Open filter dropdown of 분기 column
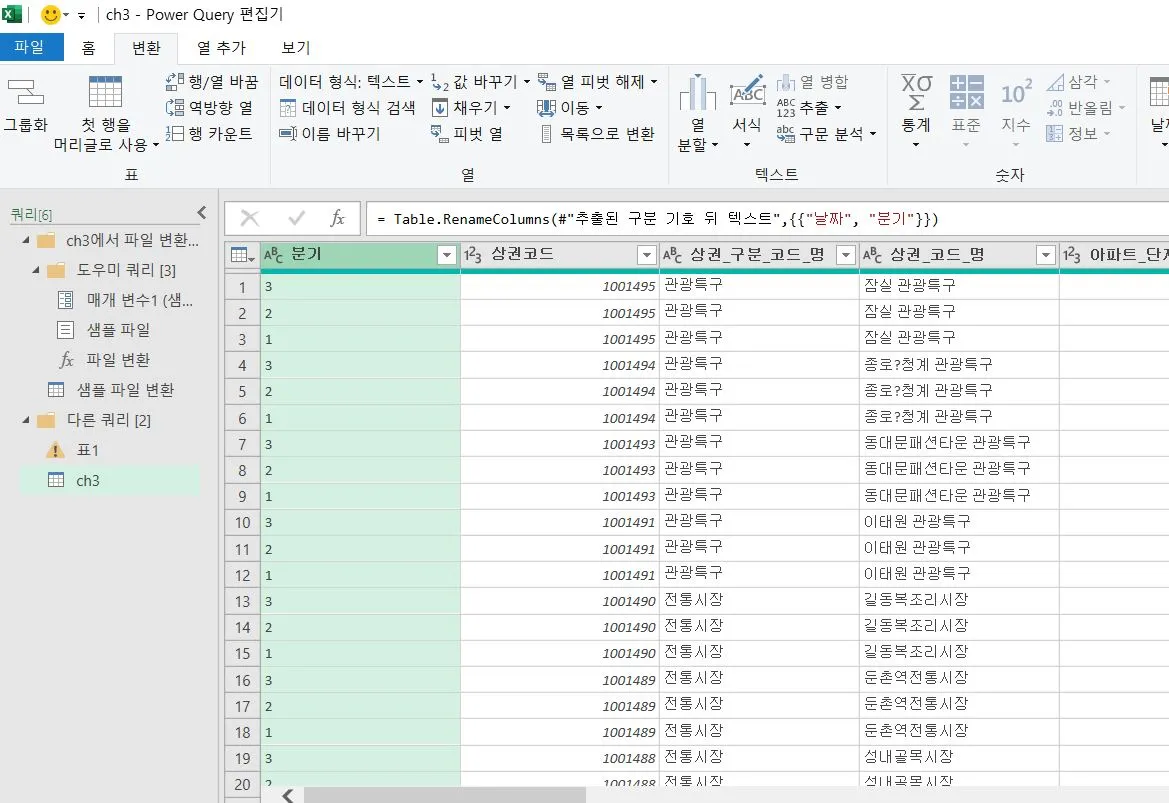The width and height of the screenshot is (1169, 803). pyautogui.click(x=447, y=255)
